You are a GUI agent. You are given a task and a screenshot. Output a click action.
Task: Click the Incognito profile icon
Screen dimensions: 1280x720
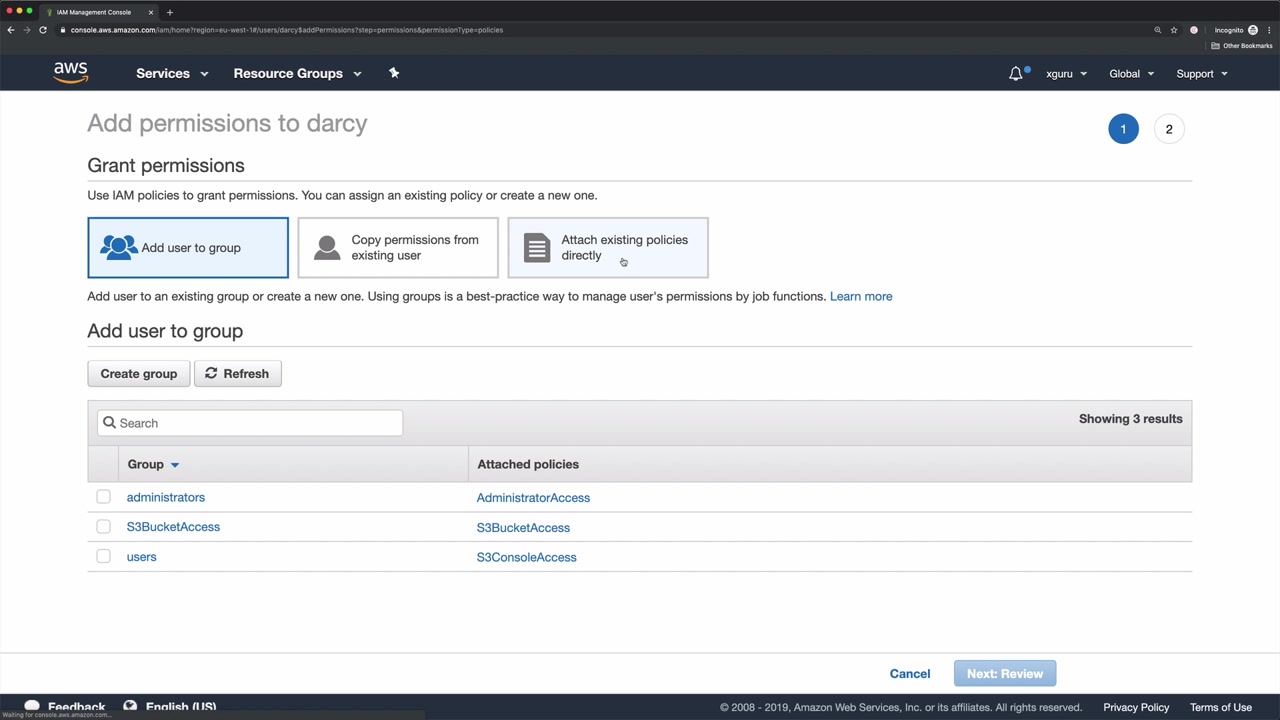[1253, 30]
